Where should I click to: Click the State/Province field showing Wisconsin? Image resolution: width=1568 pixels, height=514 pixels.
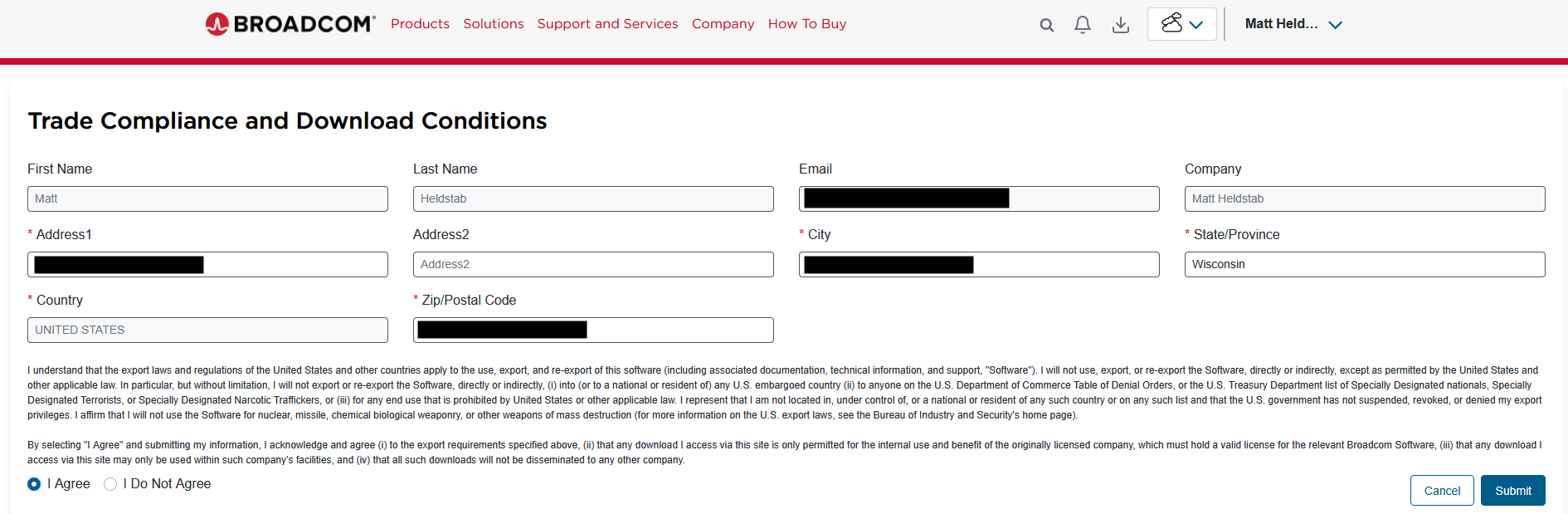pyautogui.click(x=1365, y=264)
